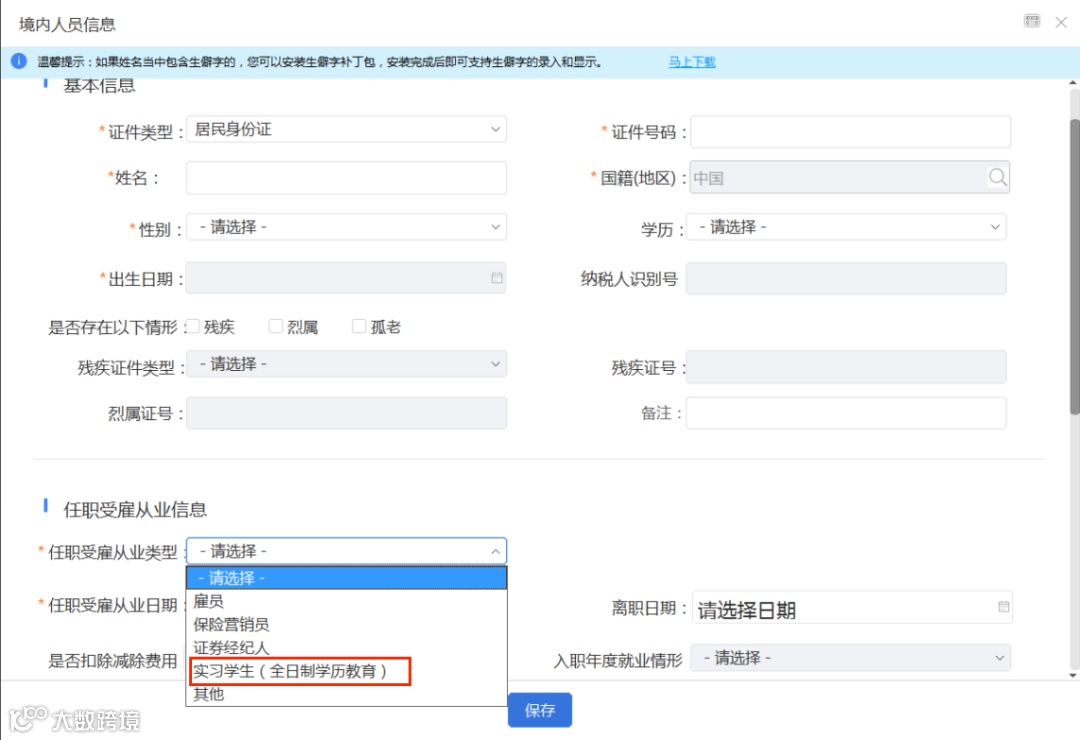Select 证券经纪人 from the dropdown list
The width and height of the screenshot is (1080, 740).
346,648
